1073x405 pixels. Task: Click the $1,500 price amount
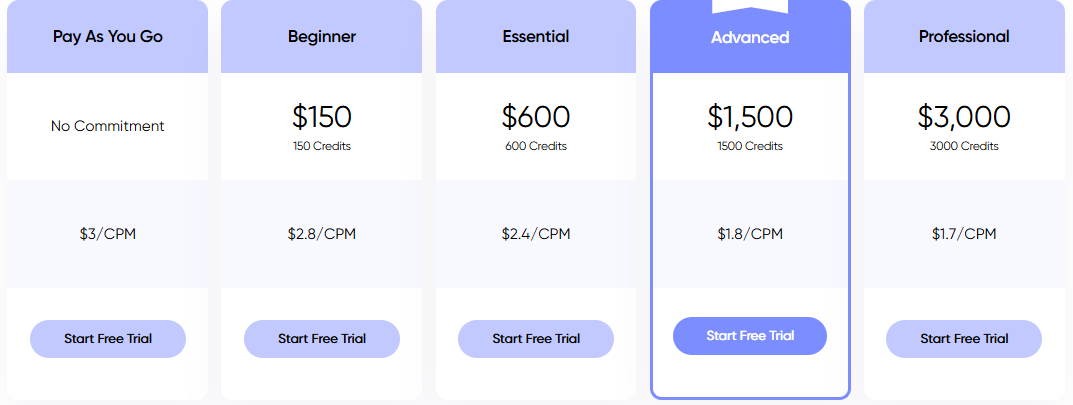(x=750, y=117)
